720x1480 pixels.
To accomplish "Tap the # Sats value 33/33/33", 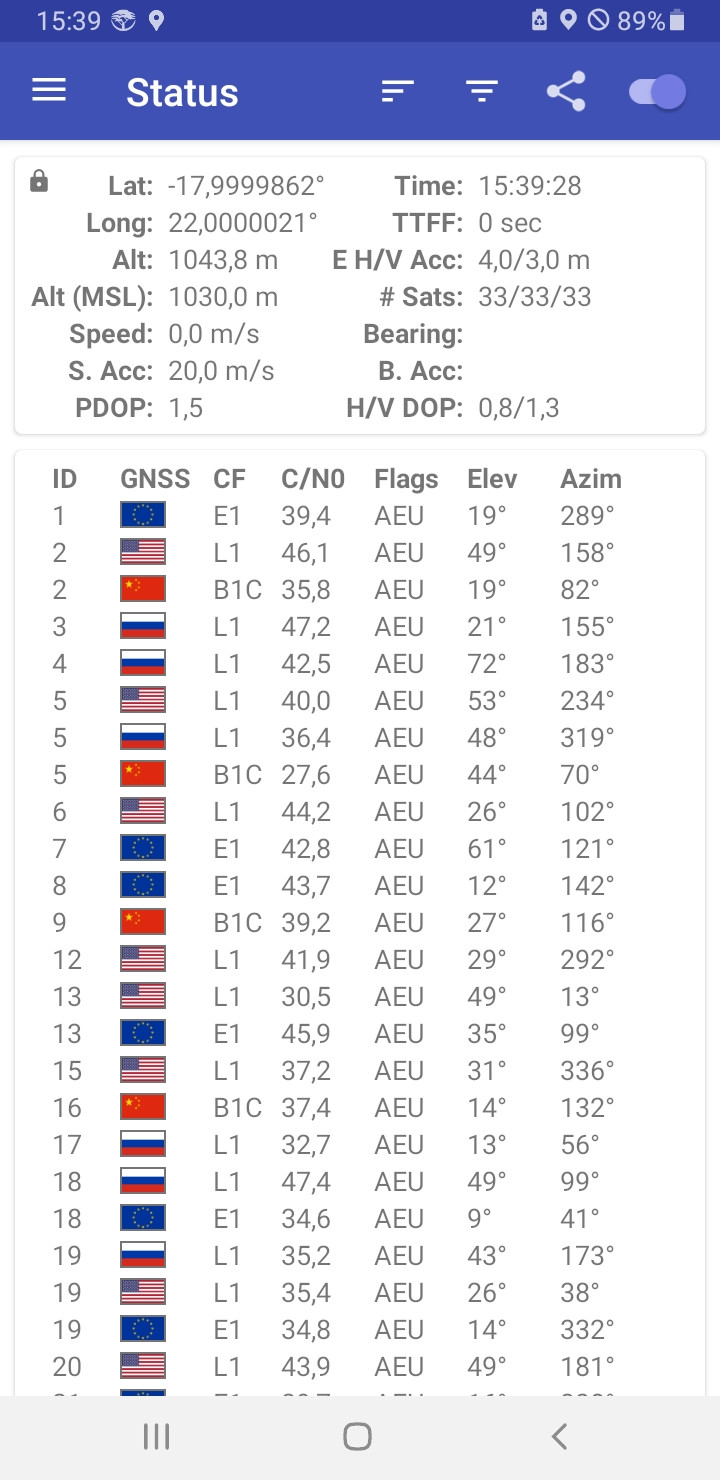I will [535, 296].
